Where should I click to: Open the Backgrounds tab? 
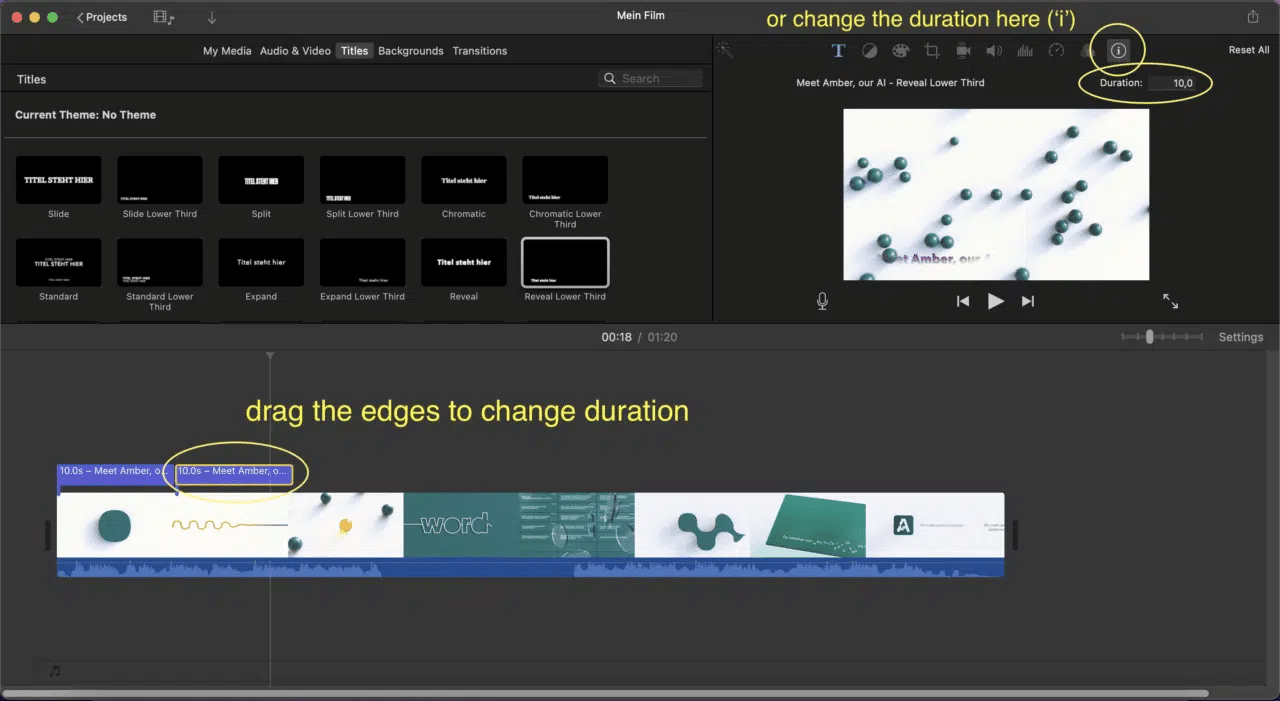411,51
